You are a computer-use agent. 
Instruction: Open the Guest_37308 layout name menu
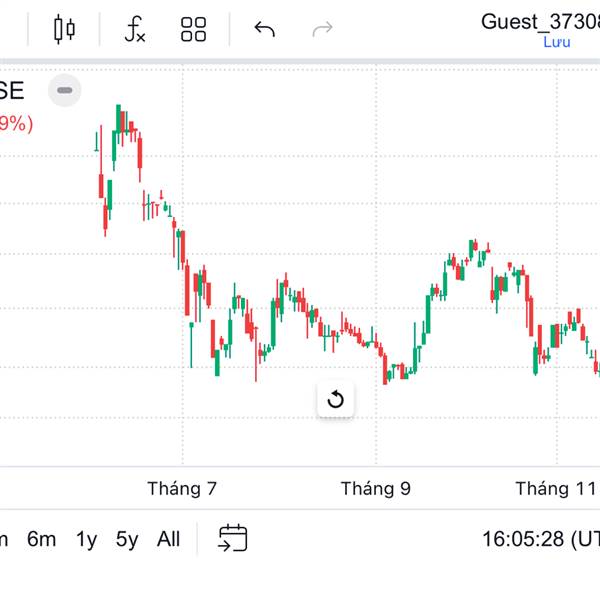tap(540, 20)
